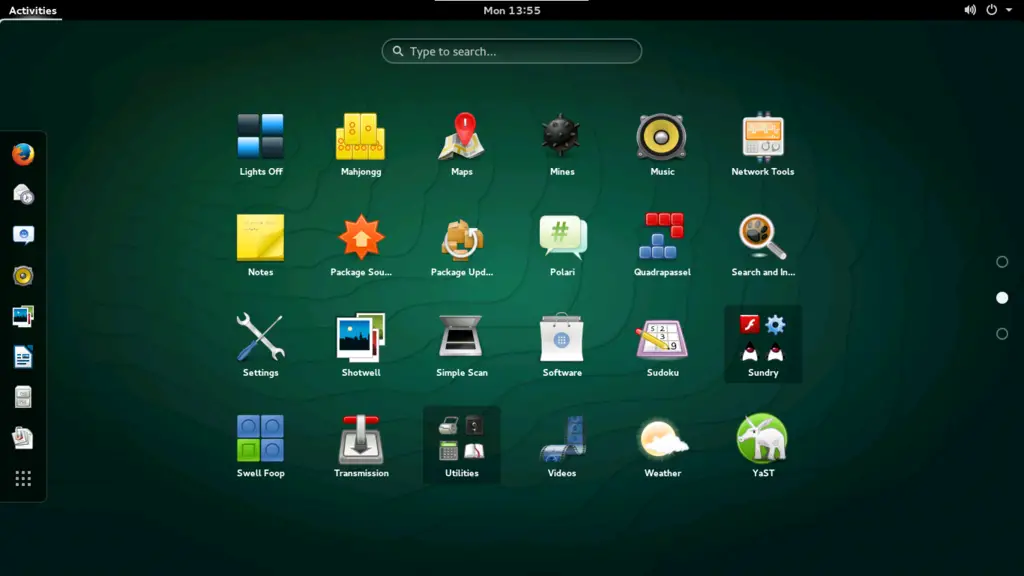
Task: Focus the Type to search field
Action: (511, 51)
